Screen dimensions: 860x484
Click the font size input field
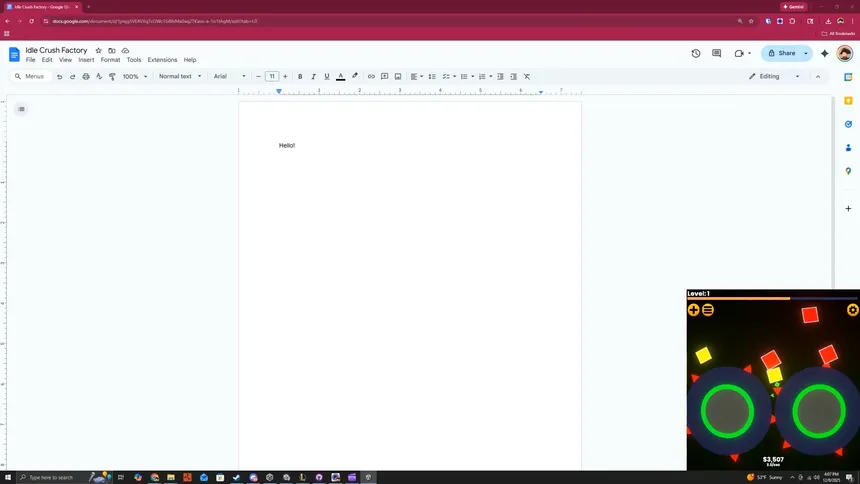pos(271,76)
